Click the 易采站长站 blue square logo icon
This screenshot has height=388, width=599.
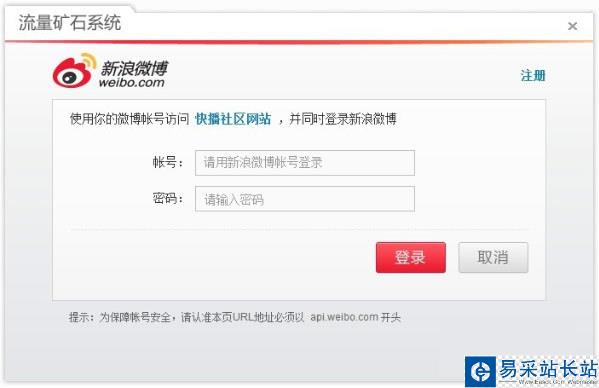pyautogui.click(x=481, y=371)
